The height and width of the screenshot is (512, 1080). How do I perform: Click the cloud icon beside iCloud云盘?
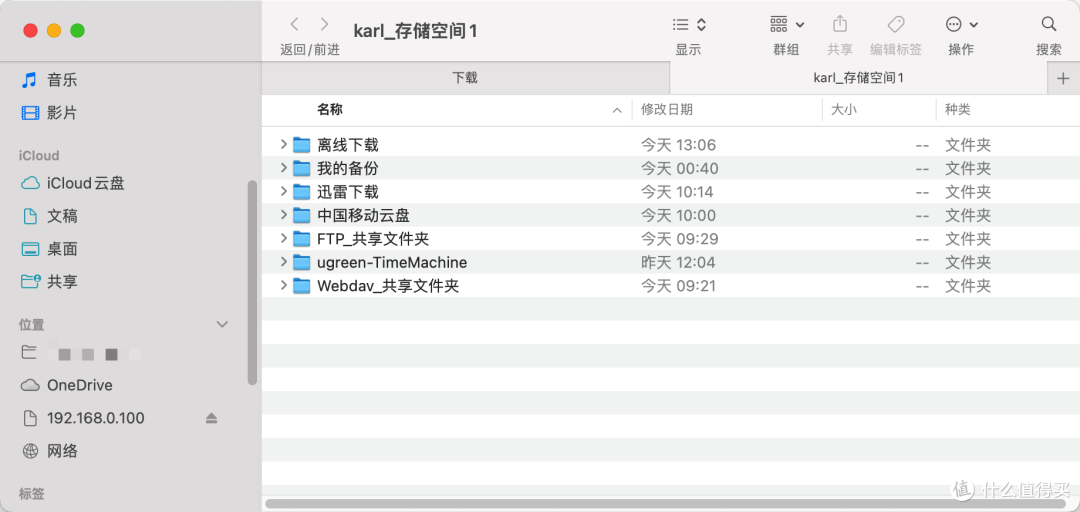tap(30, 183)
